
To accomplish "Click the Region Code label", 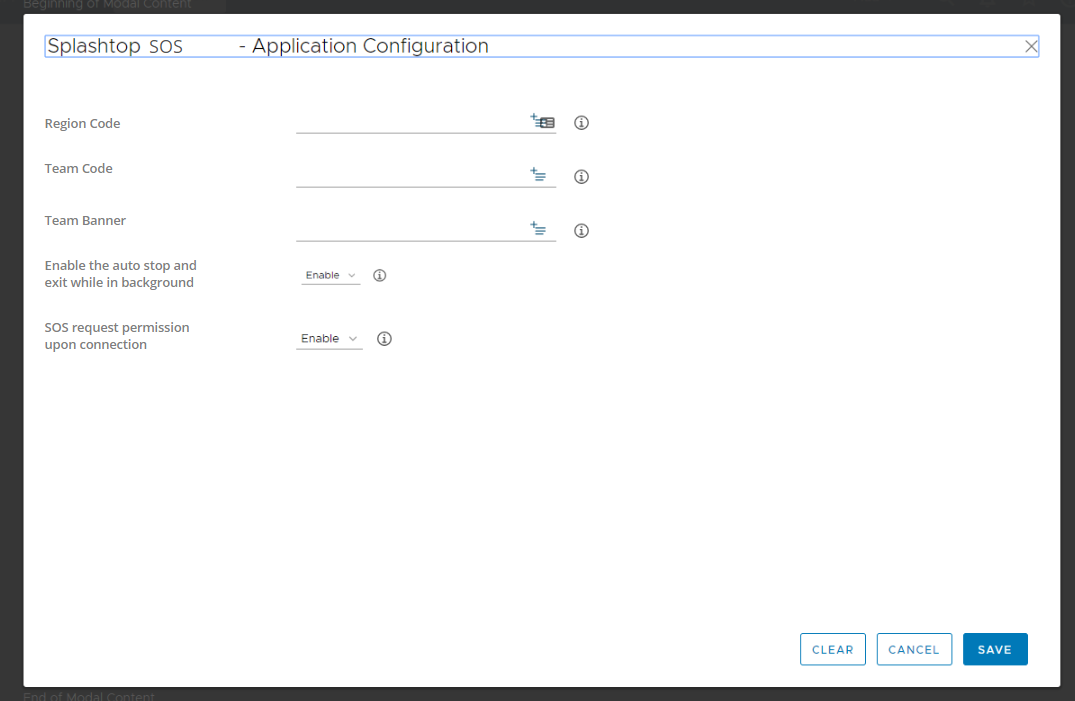I will click(x=82, y=123).
